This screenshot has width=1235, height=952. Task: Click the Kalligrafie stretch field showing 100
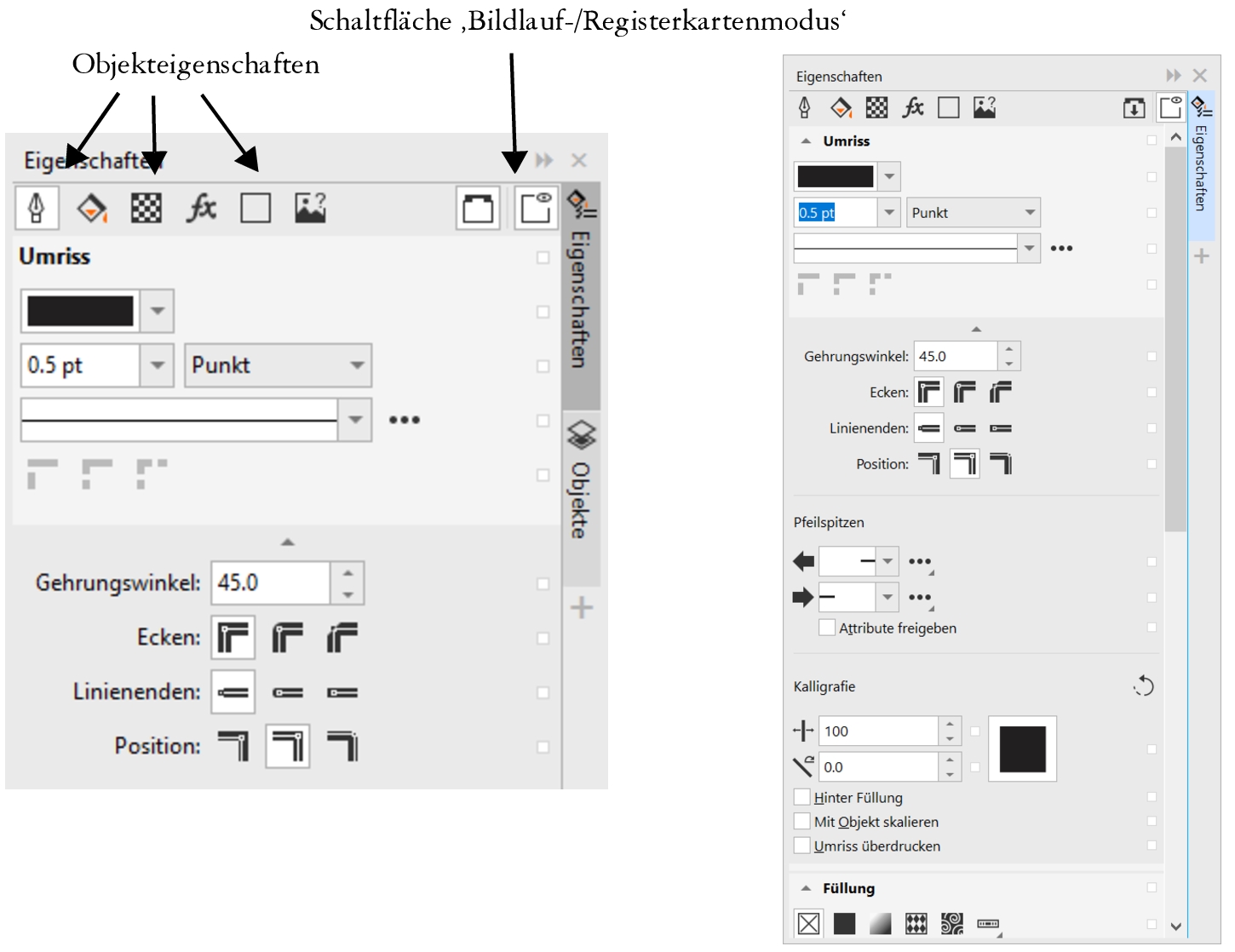tap(877, 731)
